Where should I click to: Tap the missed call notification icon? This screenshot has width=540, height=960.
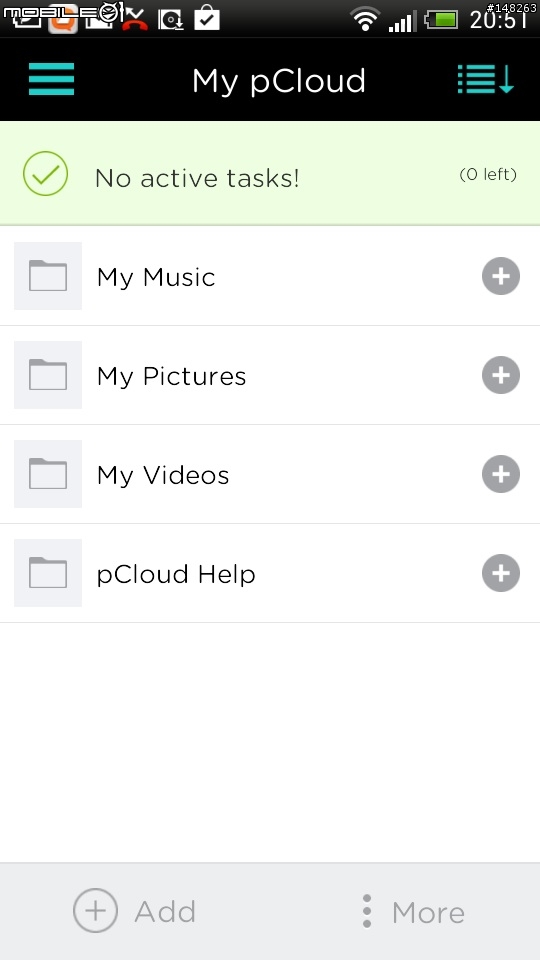pos(134,20)
